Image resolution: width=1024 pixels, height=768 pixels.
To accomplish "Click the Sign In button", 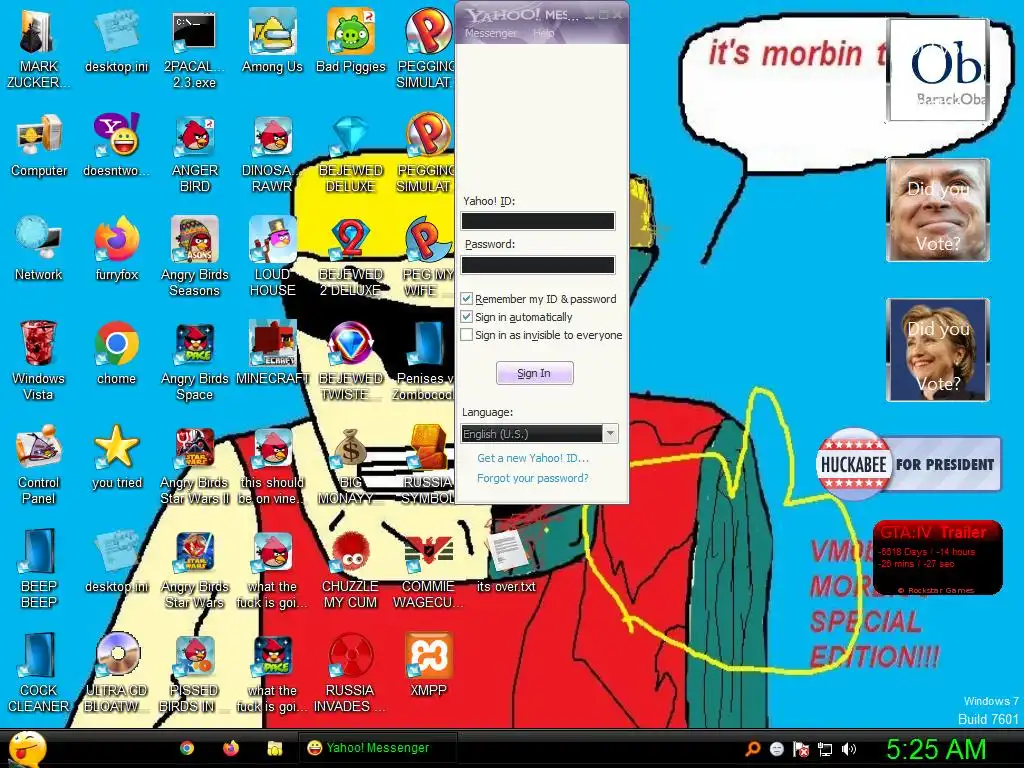I will point(534,373).
